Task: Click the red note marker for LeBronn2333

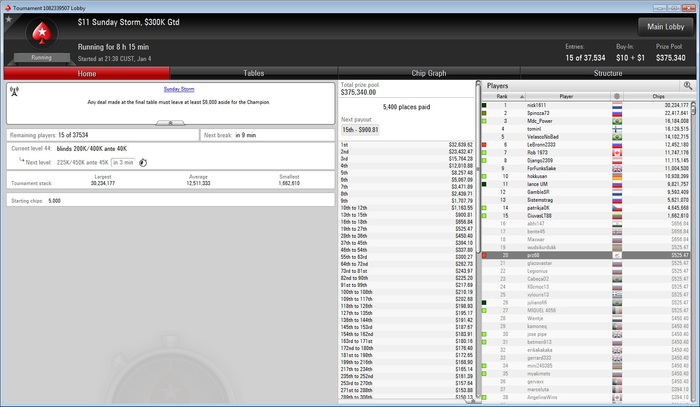Action: pyautogui.click(x=484, y=145)
